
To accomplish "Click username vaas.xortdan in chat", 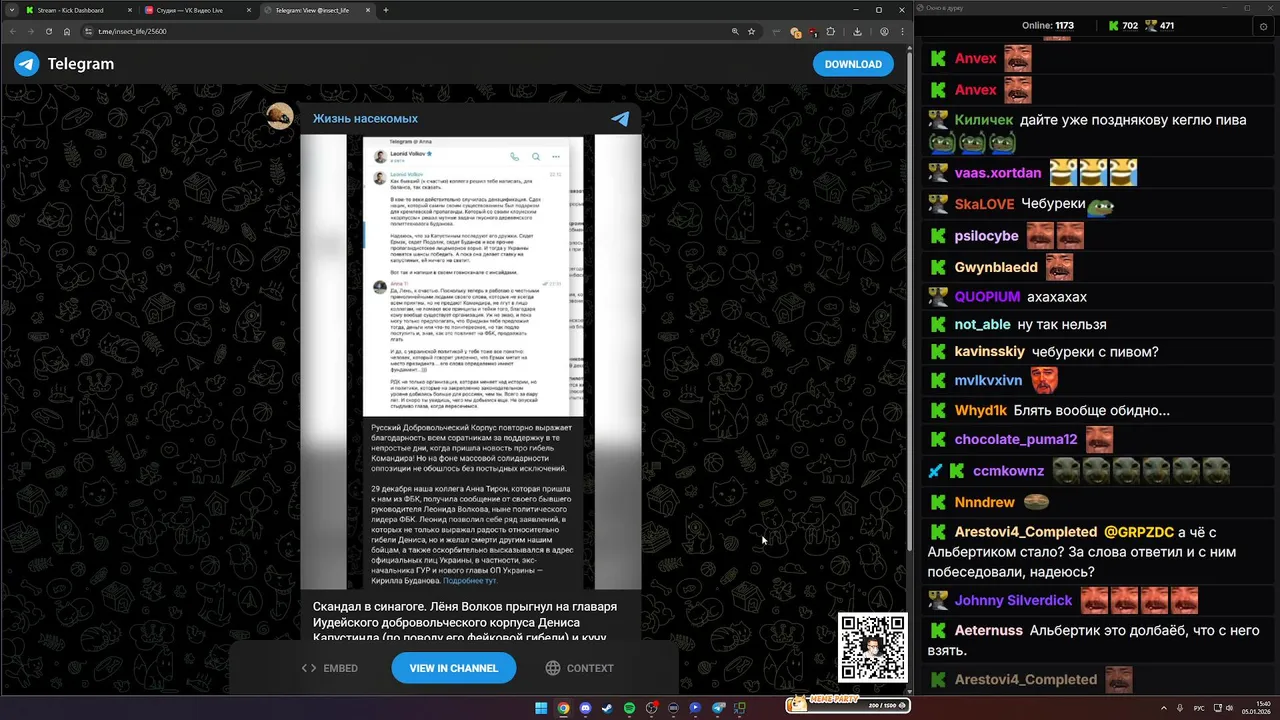I will pyautogui.click(x=998, y=173).
